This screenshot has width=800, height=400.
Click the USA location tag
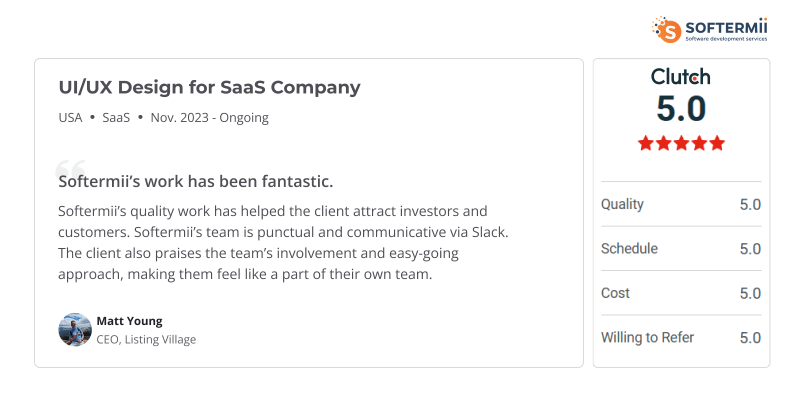[71, 117]
